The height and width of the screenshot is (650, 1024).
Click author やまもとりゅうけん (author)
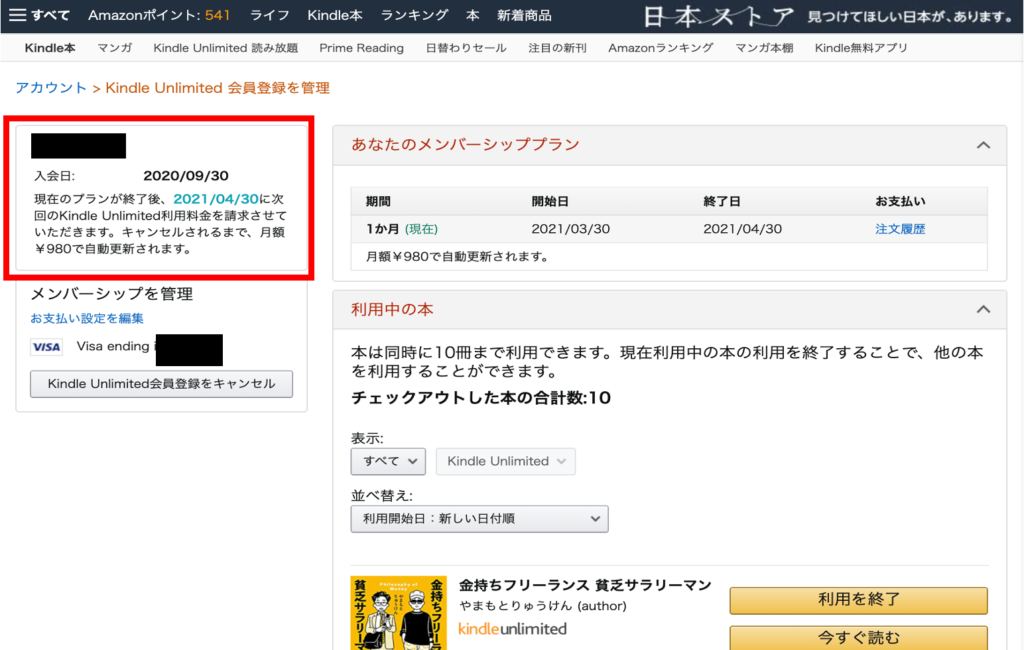point(543,606)
